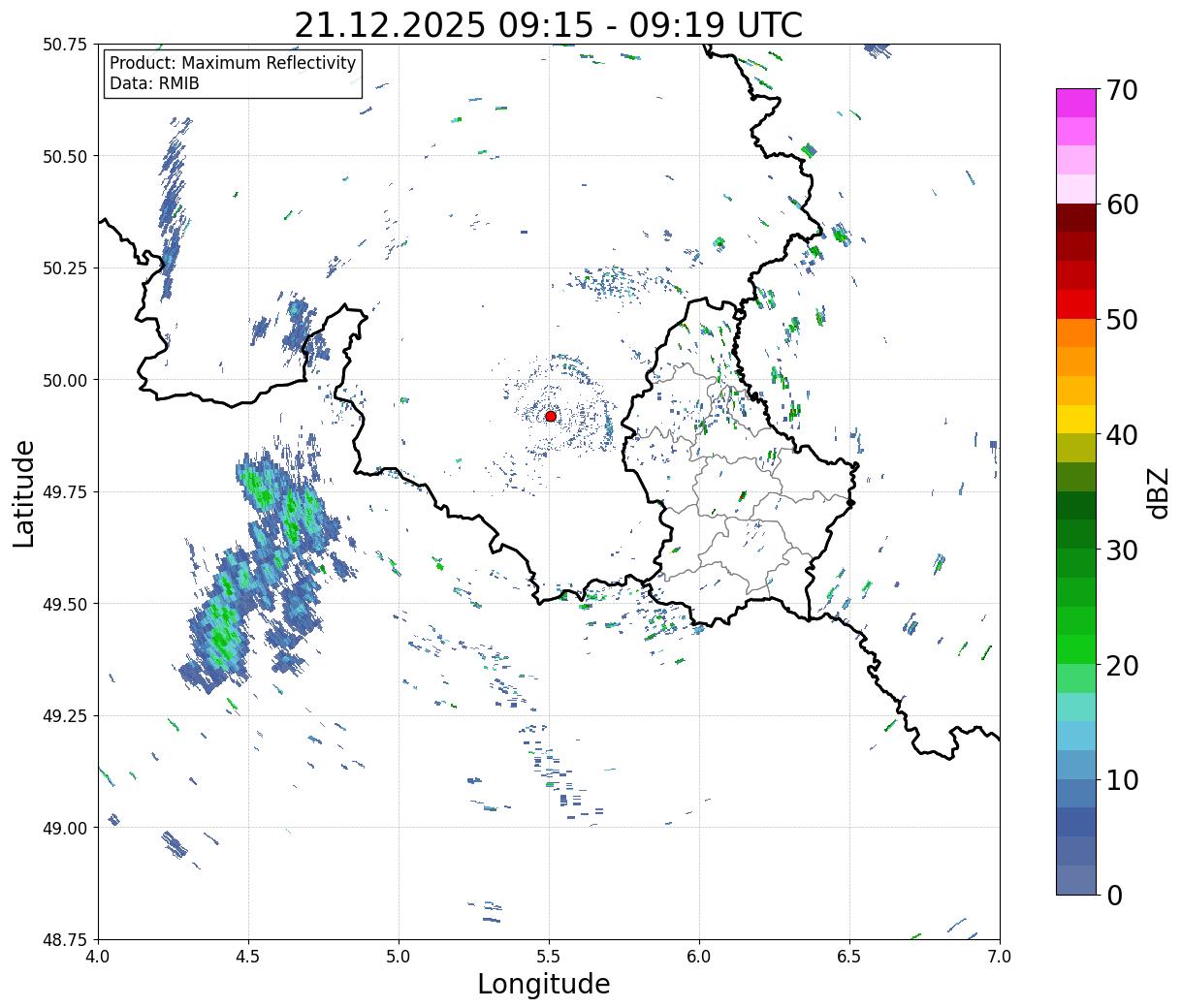The width and height of the screenshot is (1182, 1008).
Task: Click the bright red colorbar swatch above 50
Action: [1076, 304]
